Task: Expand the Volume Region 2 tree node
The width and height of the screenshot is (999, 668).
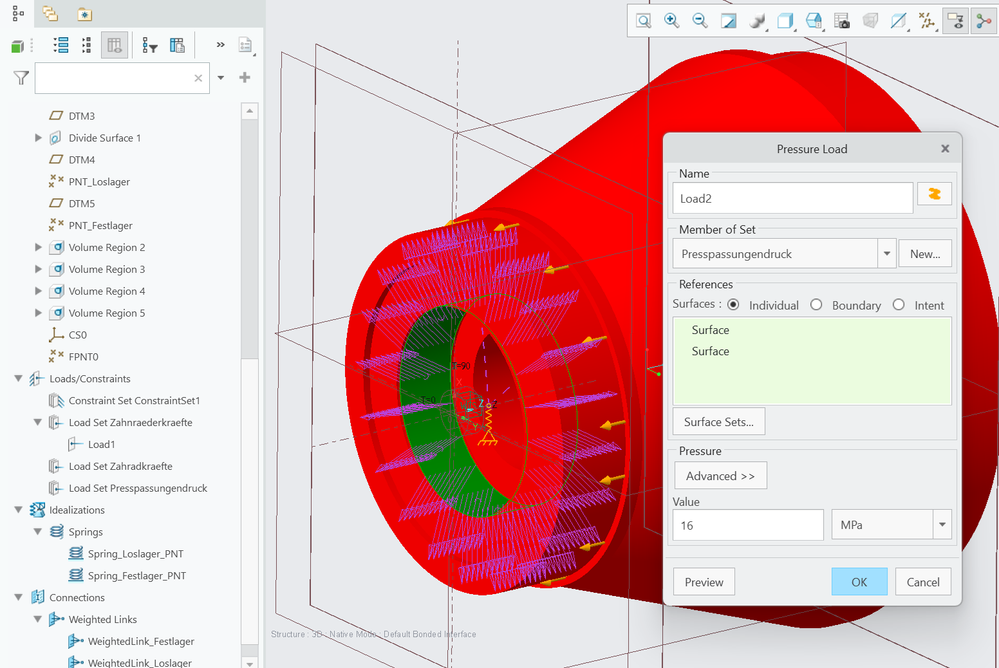Action: click(x=39, y=248)
